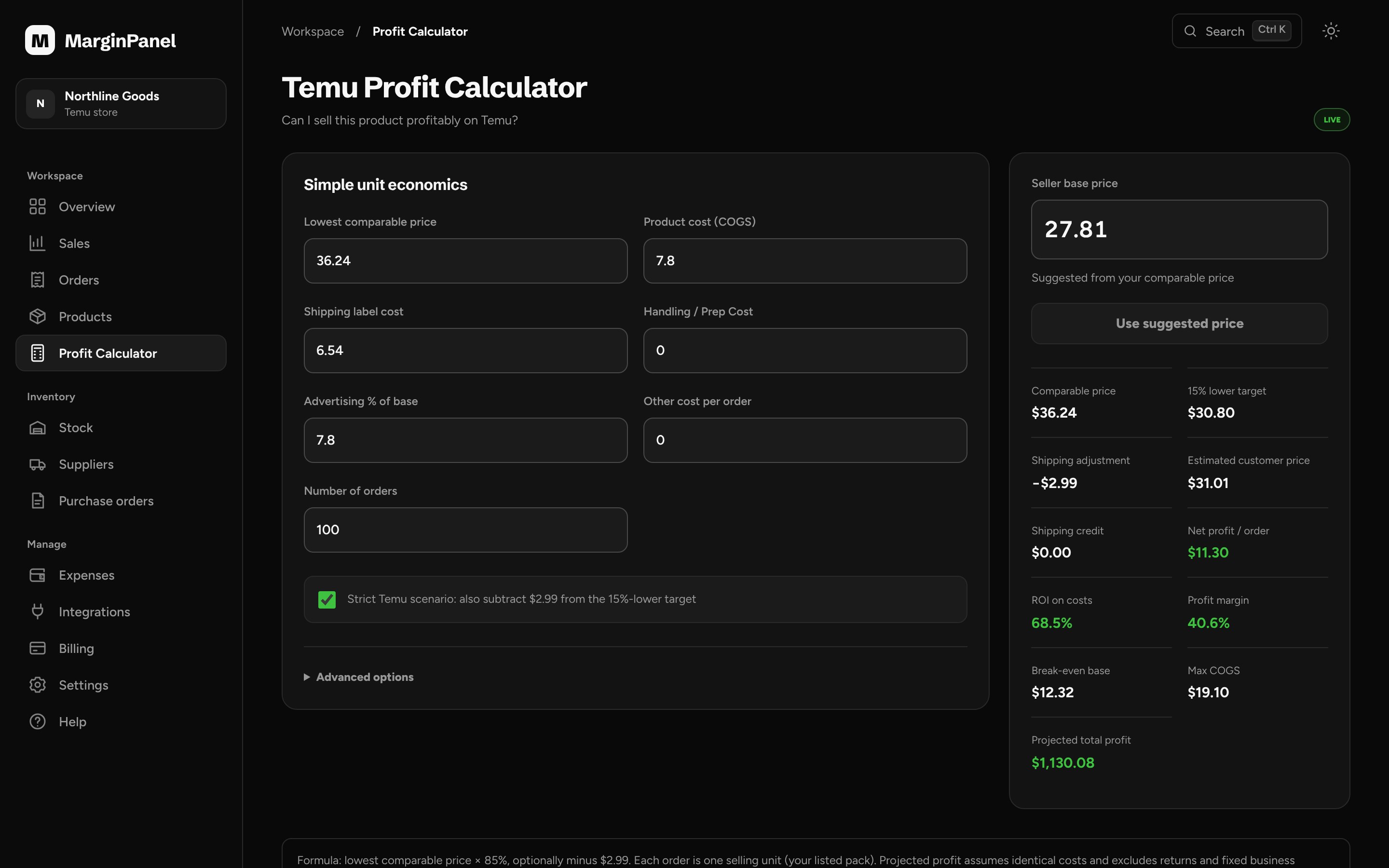Open Integrations
This screenshot has width=1389, height=868.
tap(121, 612)
